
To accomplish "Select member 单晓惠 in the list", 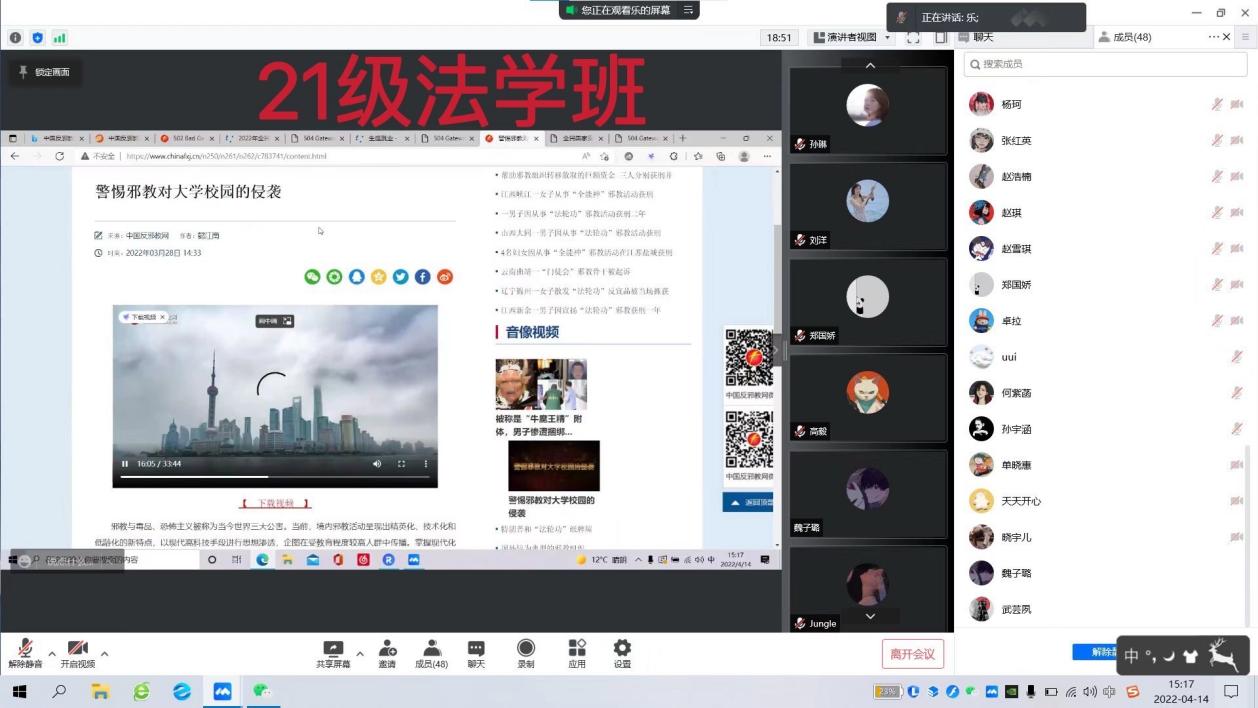I will (x=1105, y=465).
